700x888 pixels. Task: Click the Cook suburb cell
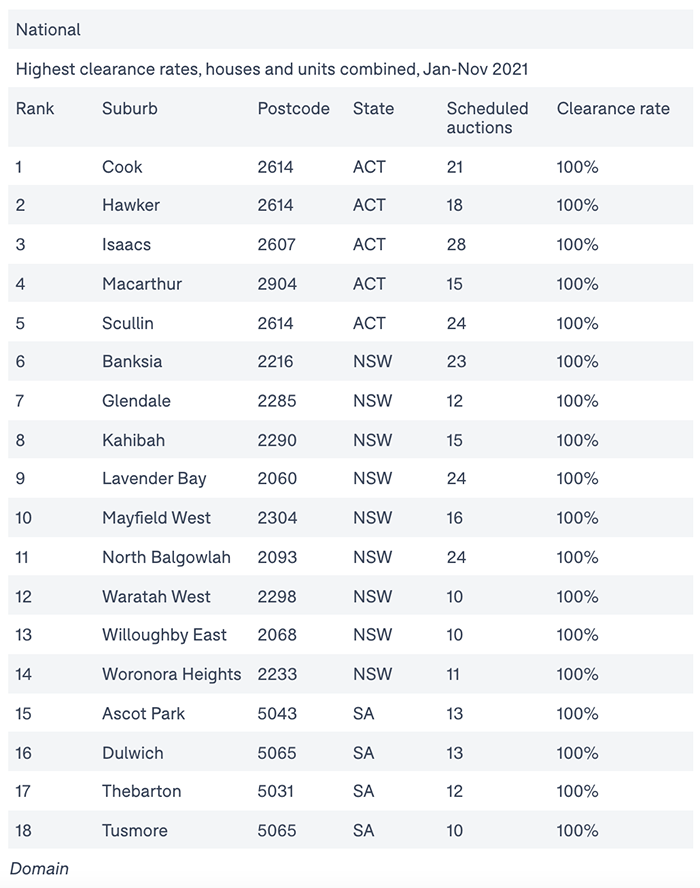(122, 166)
